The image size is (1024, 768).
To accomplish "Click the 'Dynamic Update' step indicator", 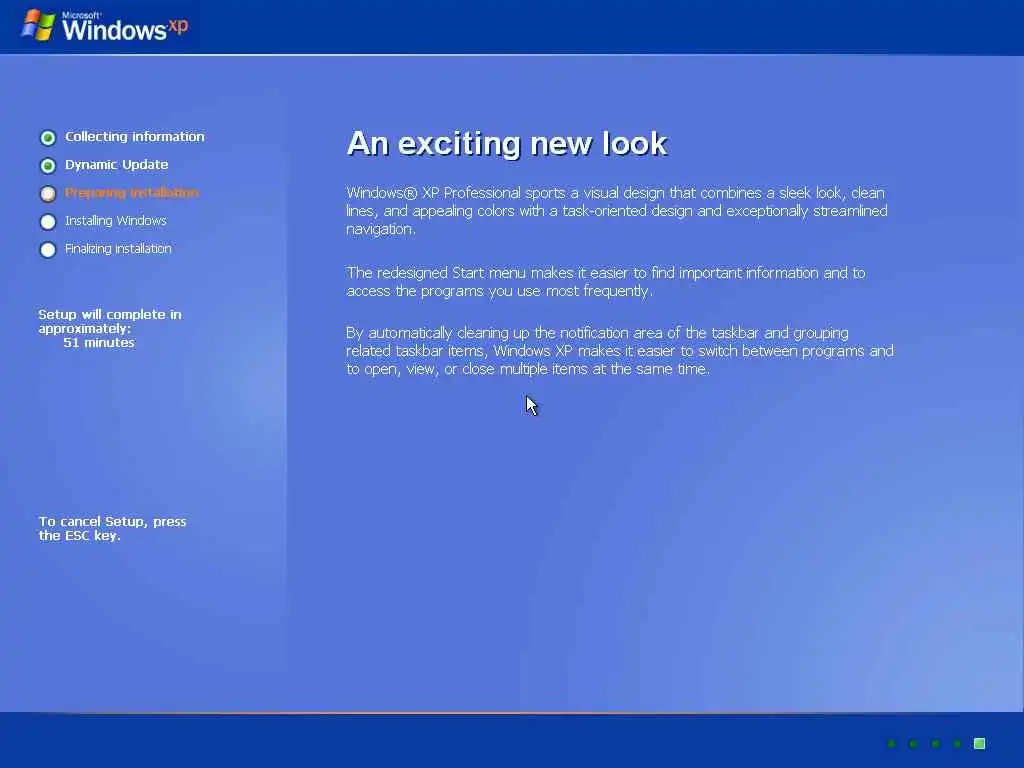I will coord(48,165).
